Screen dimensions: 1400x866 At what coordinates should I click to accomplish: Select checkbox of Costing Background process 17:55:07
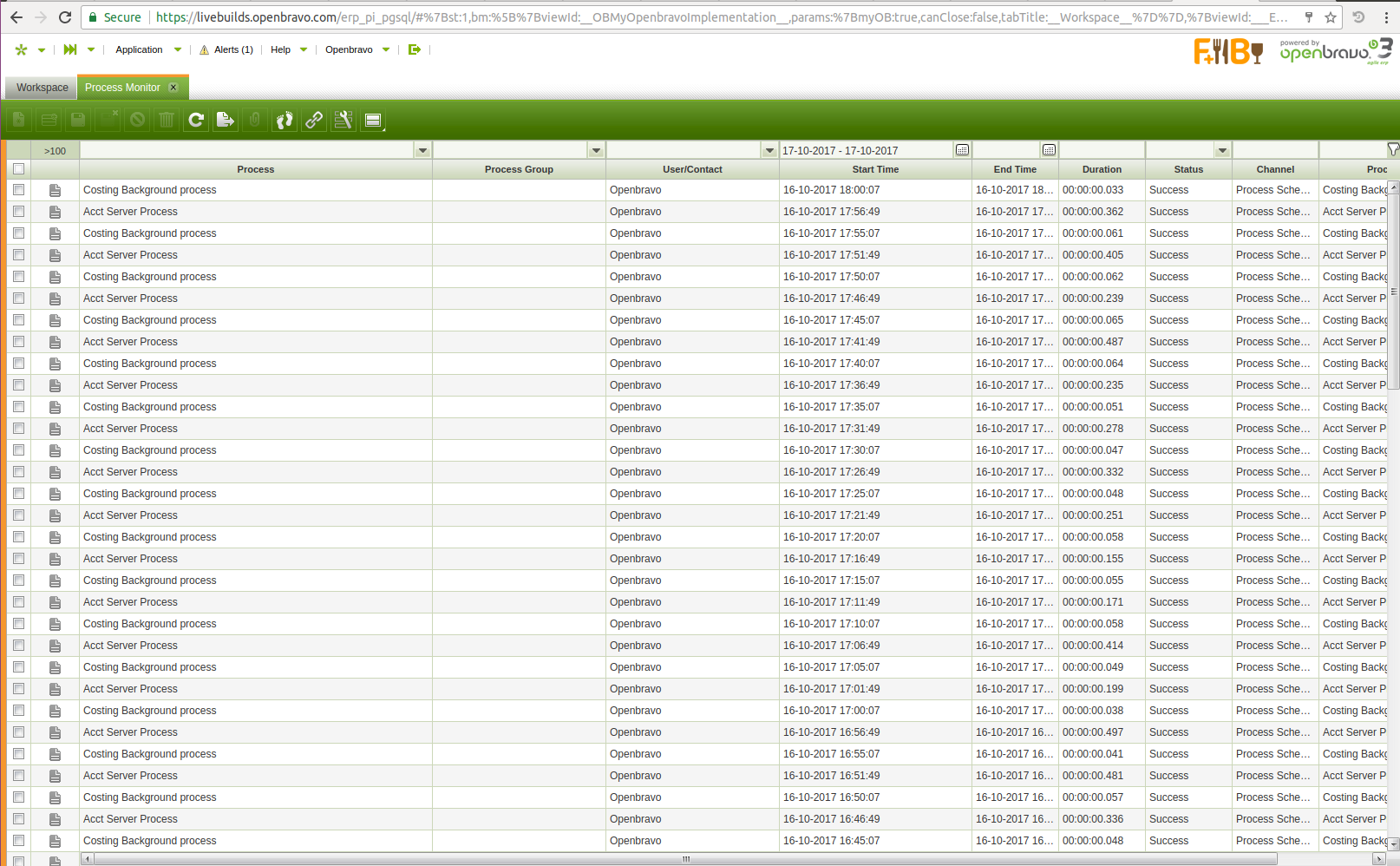[18, 233]
